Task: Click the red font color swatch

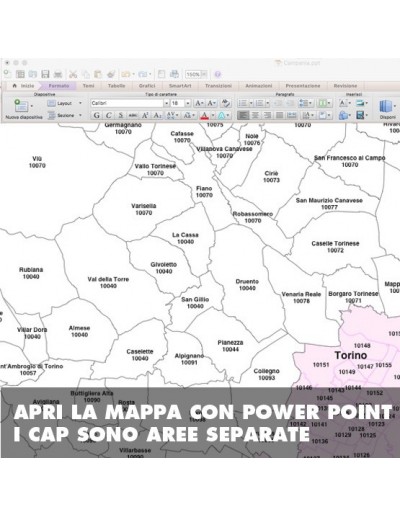Action: click(204, 115)
